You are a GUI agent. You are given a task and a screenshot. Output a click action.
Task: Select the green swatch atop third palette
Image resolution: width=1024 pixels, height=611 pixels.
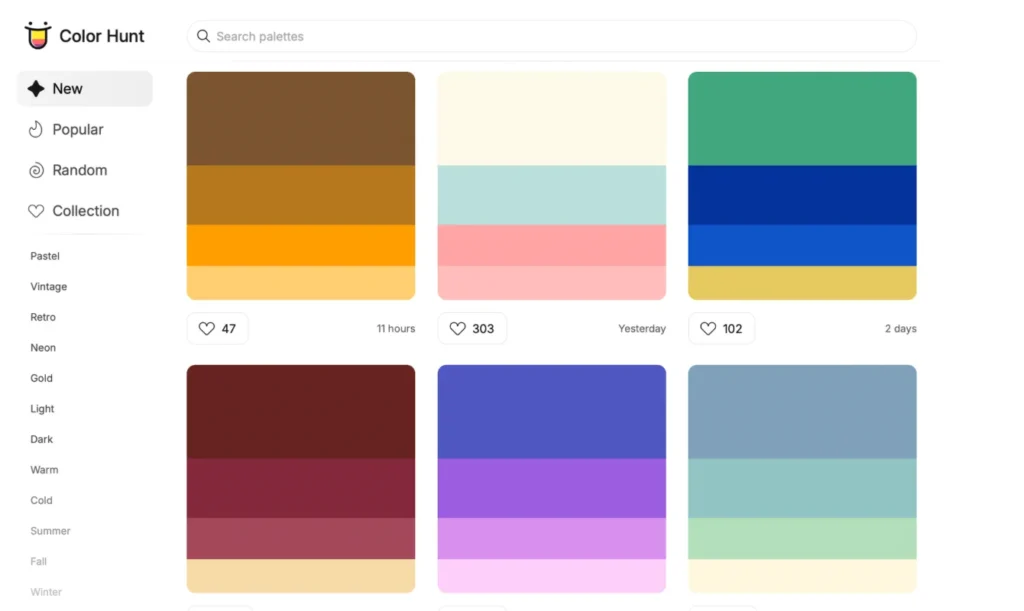pyautogui.click(x=802, y=118)
